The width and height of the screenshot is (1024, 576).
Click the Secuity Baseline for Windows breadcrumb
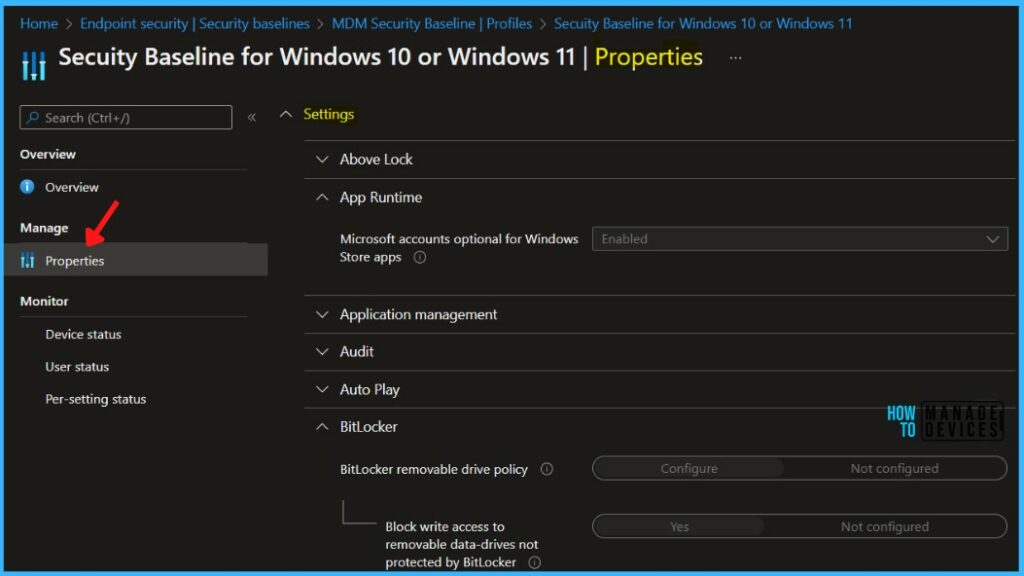(x=703, y=24)
